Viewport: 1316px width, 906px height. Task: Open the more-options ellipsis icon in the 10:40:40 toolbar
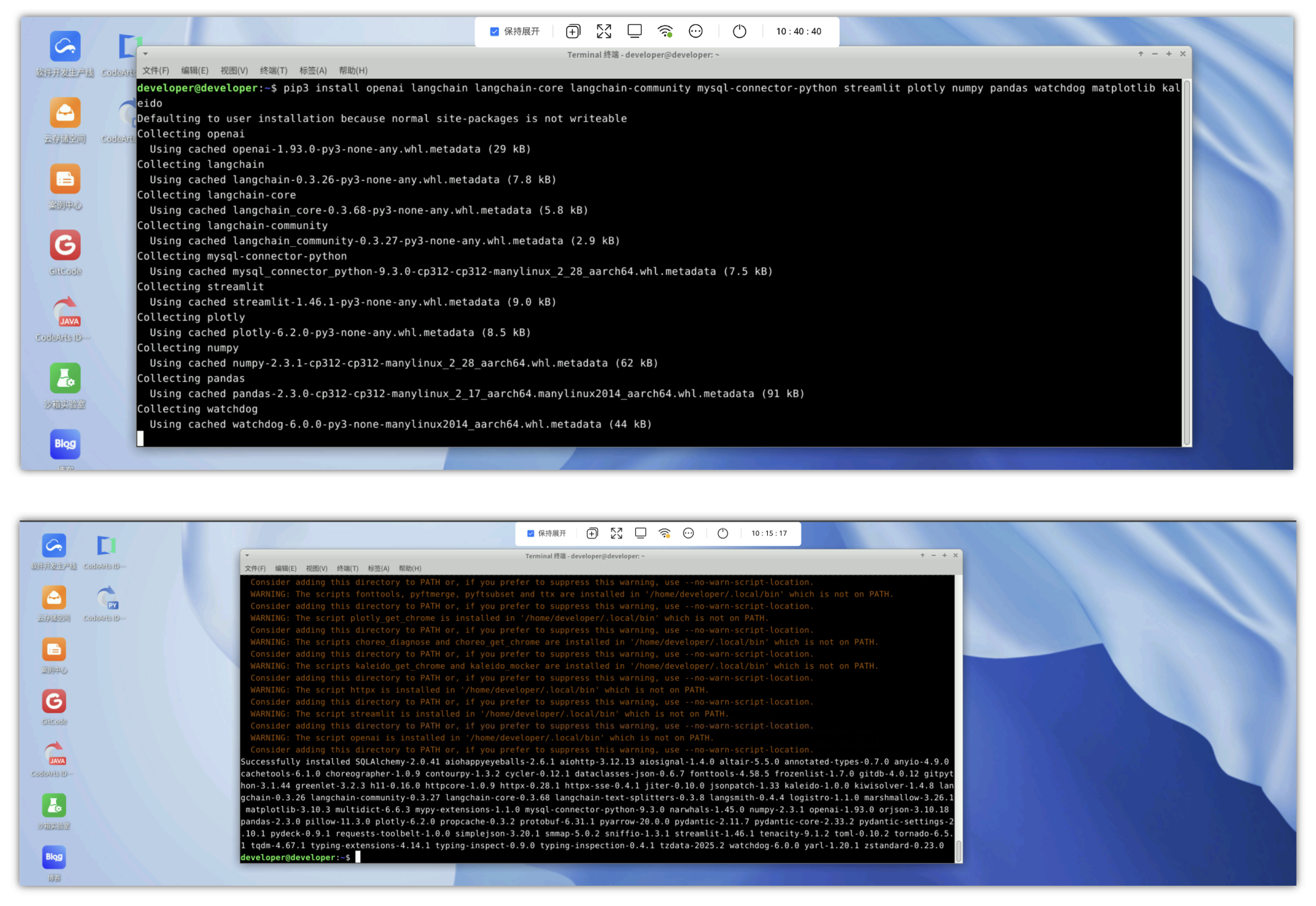(x=696, y=31)
